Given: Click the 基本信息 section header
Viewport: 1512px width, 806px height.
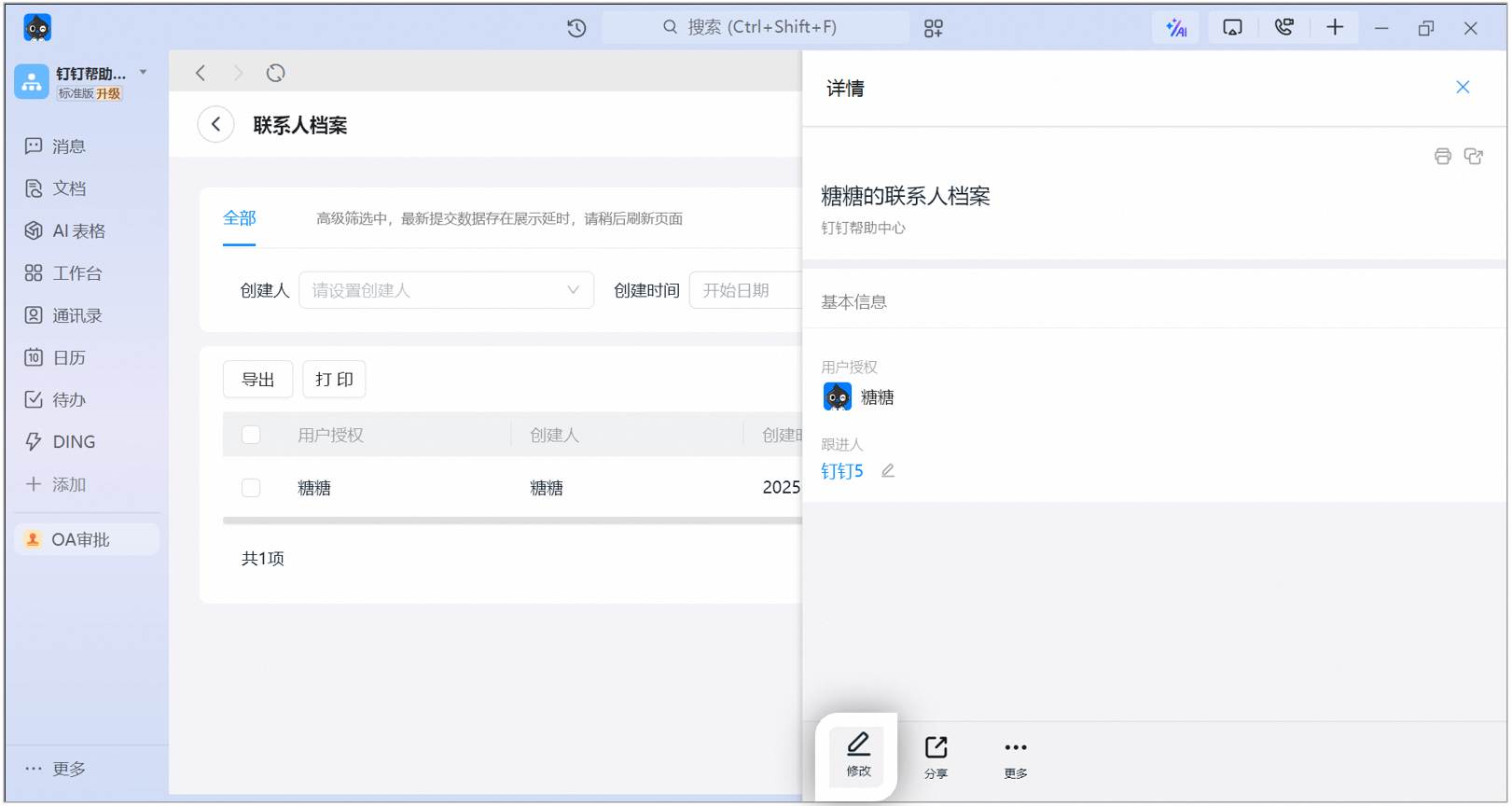Looking at the screenshot, I should point(853,302).
